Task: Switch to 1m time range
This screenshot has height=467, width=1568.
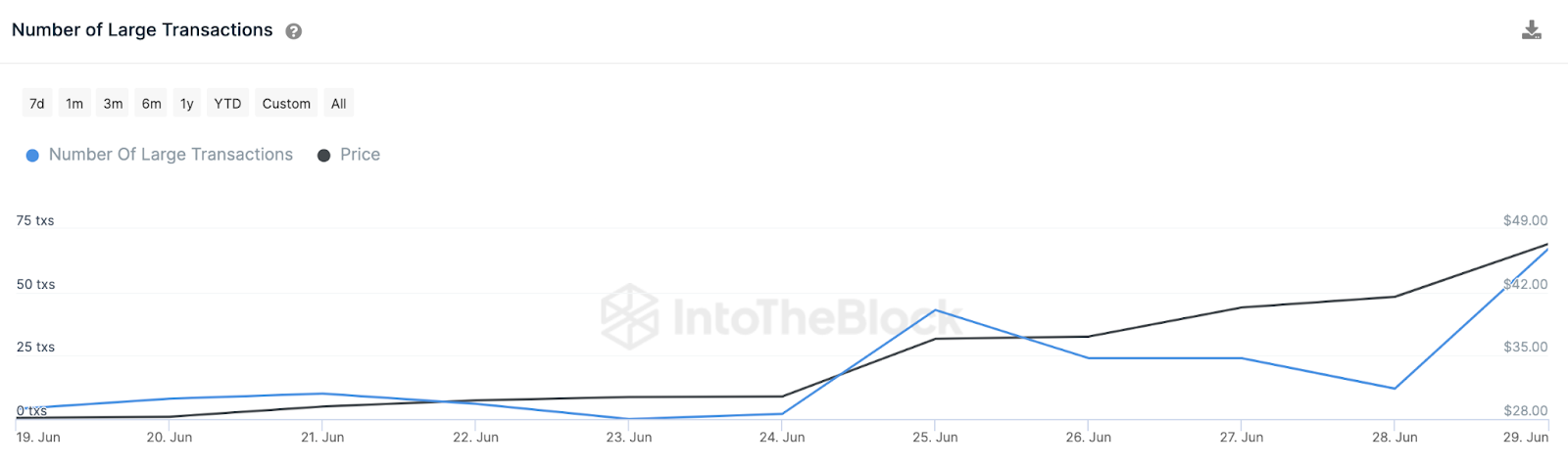Action: click(x=74, y=104)
